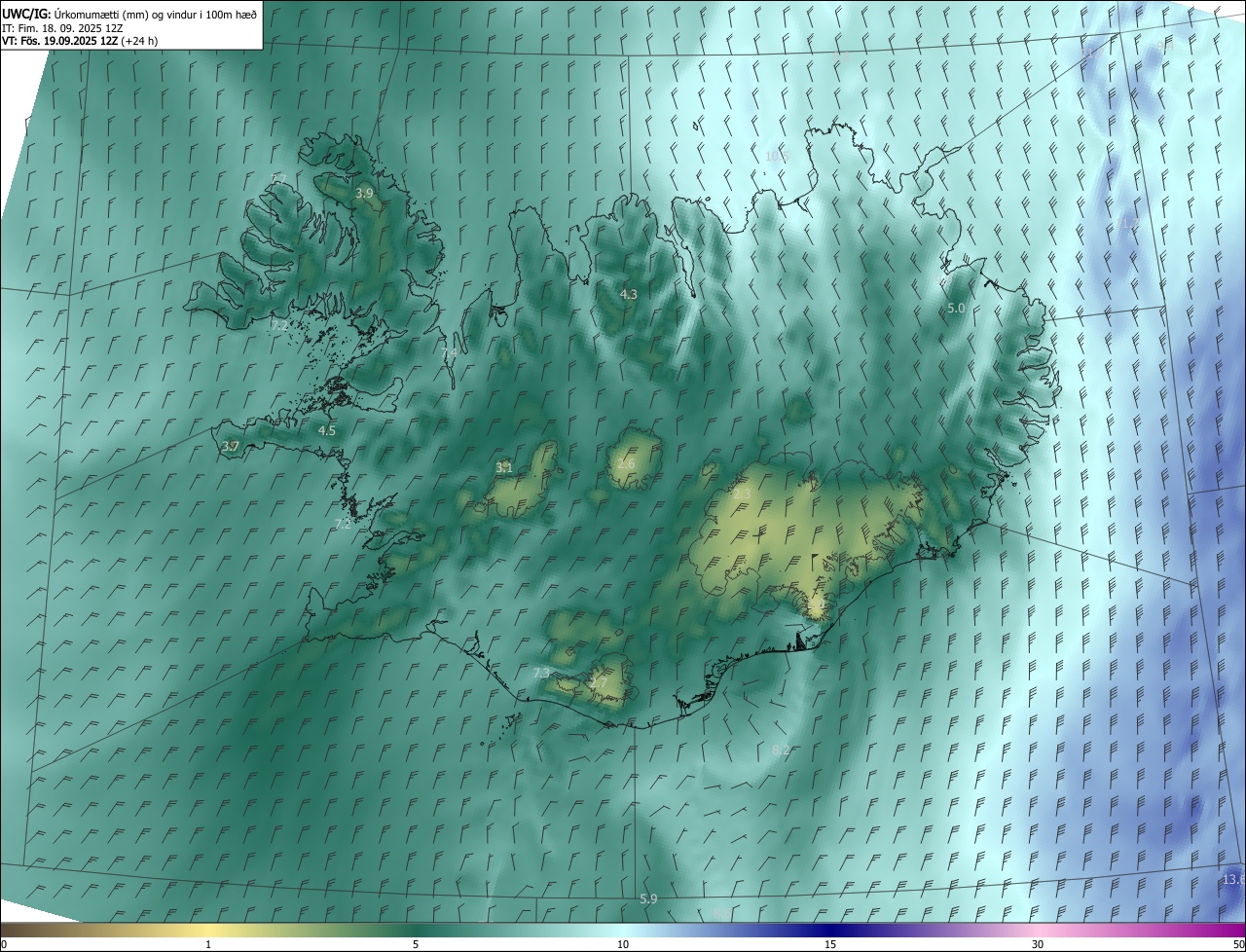This screenshot has height=952, width=1246.
Task: Click the 7.3 value near south coast
Action: [x=542, y=674]
